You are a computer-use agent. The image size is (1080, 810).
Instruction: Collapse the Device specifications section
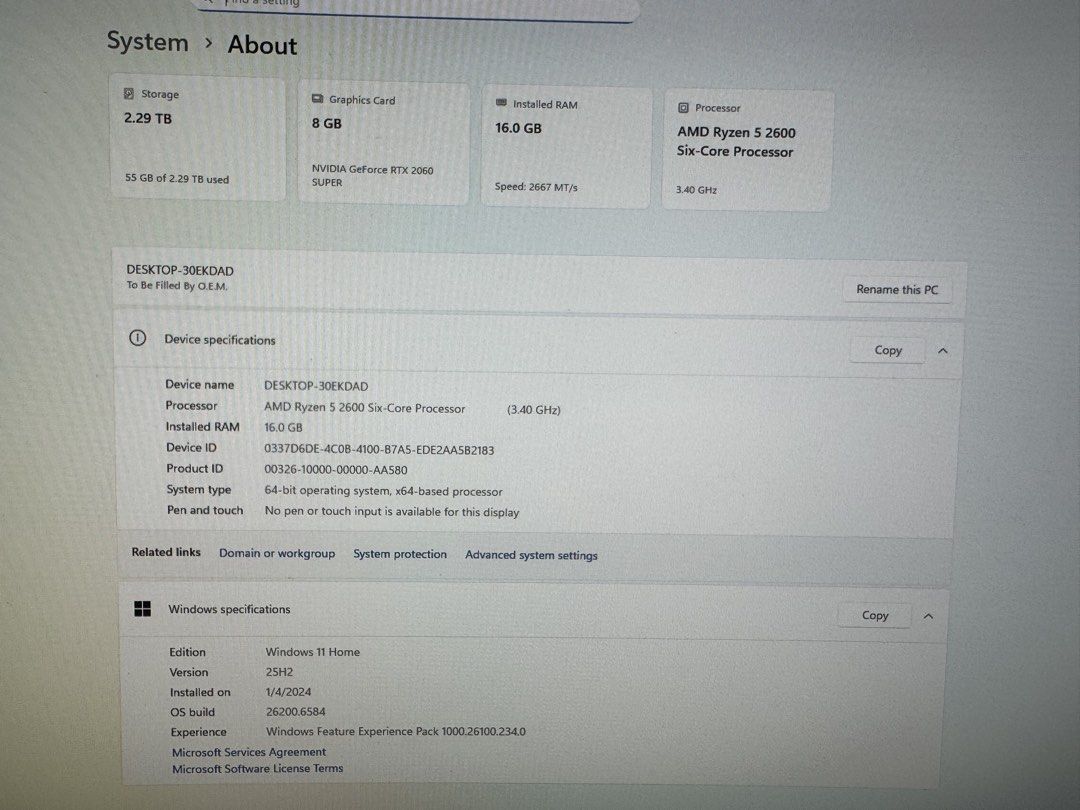coord(942,350)
